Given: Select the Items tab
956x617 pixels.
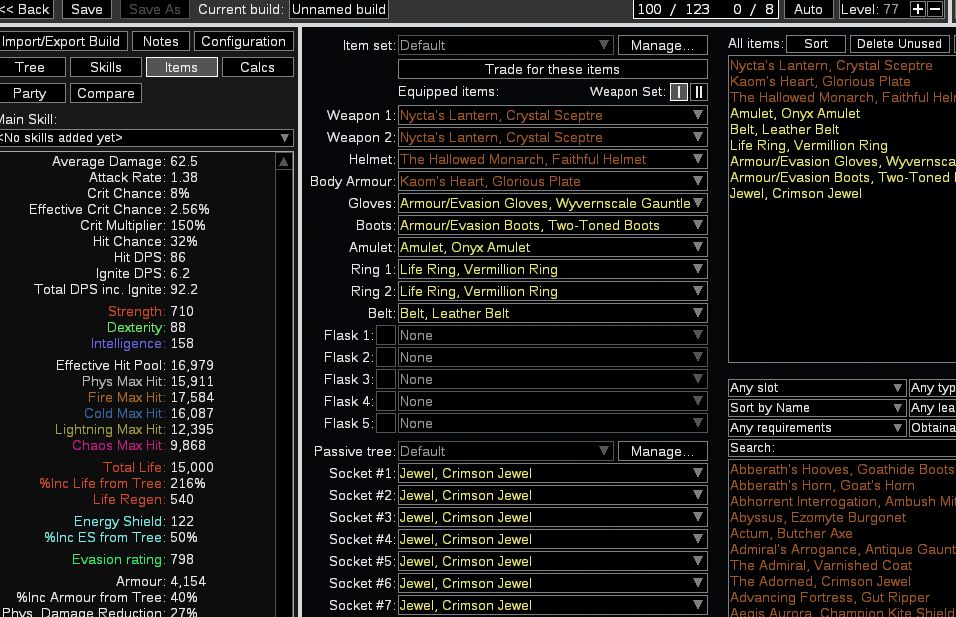Looking at the screenshot, I should click(x=182, y=67).
